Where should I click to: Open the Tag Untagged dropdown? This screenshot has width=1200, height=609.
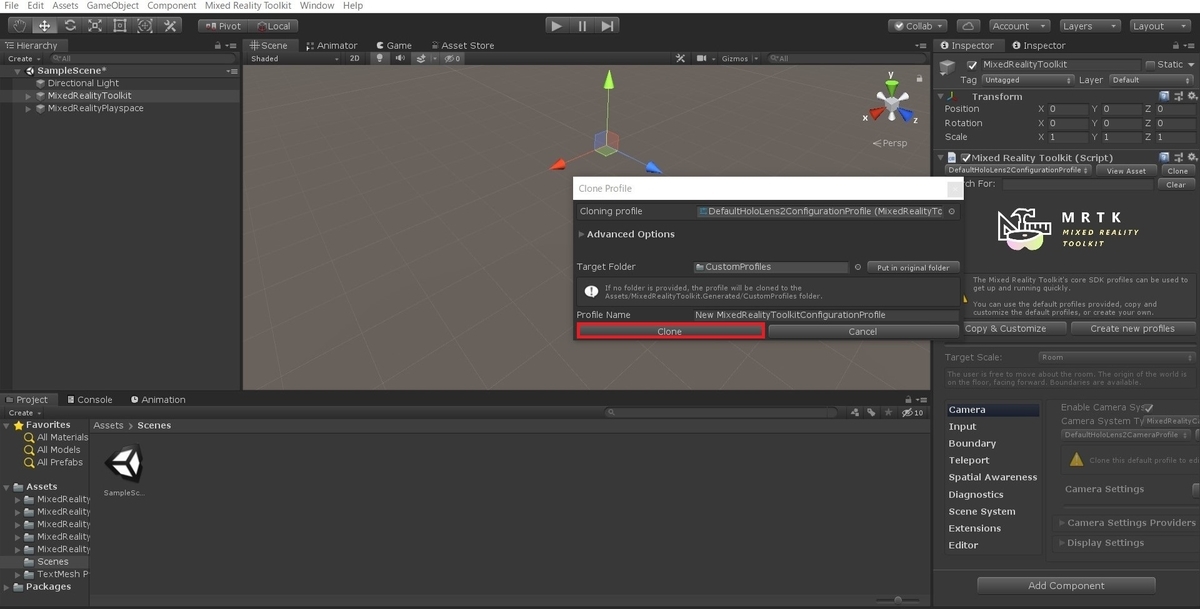pos(1027,80)
